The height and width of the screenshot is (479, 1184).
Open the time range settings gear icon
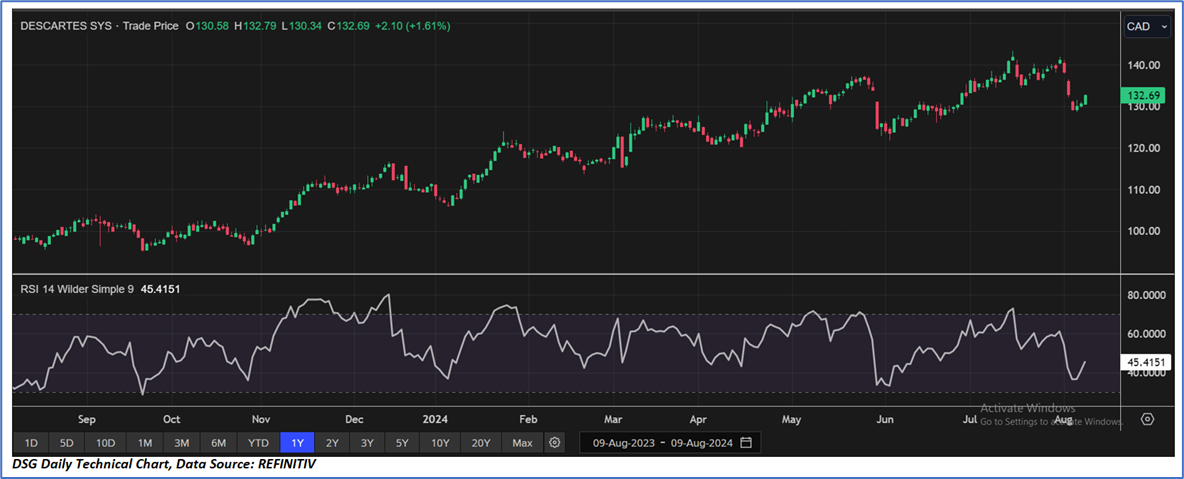tap(556, 442)
